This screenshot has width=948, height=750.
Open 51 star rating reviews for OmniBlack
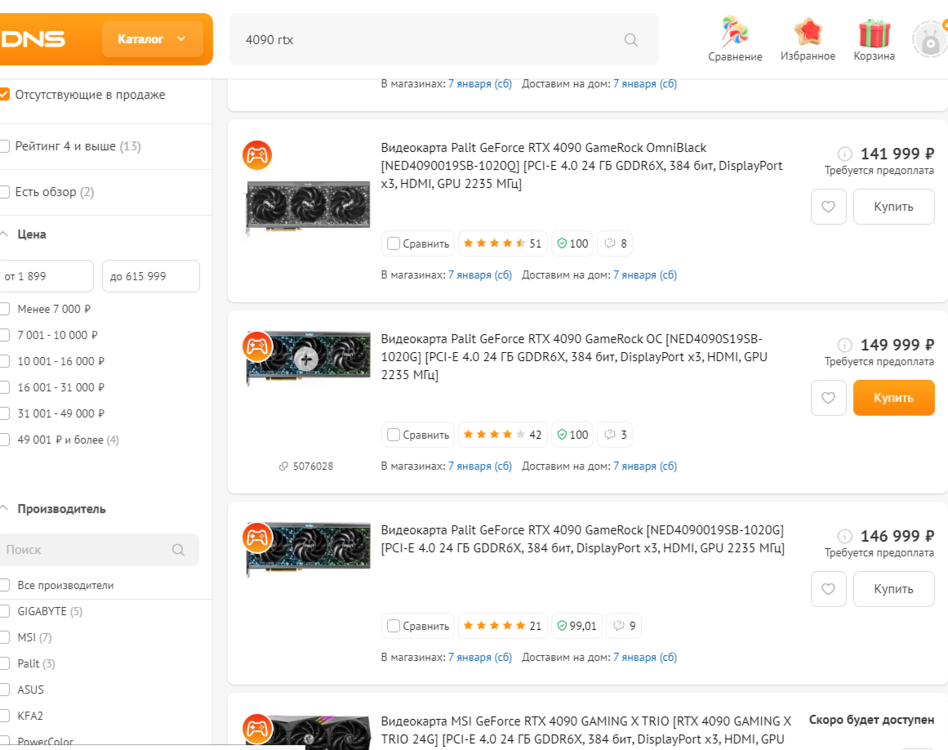pos(502,244)
